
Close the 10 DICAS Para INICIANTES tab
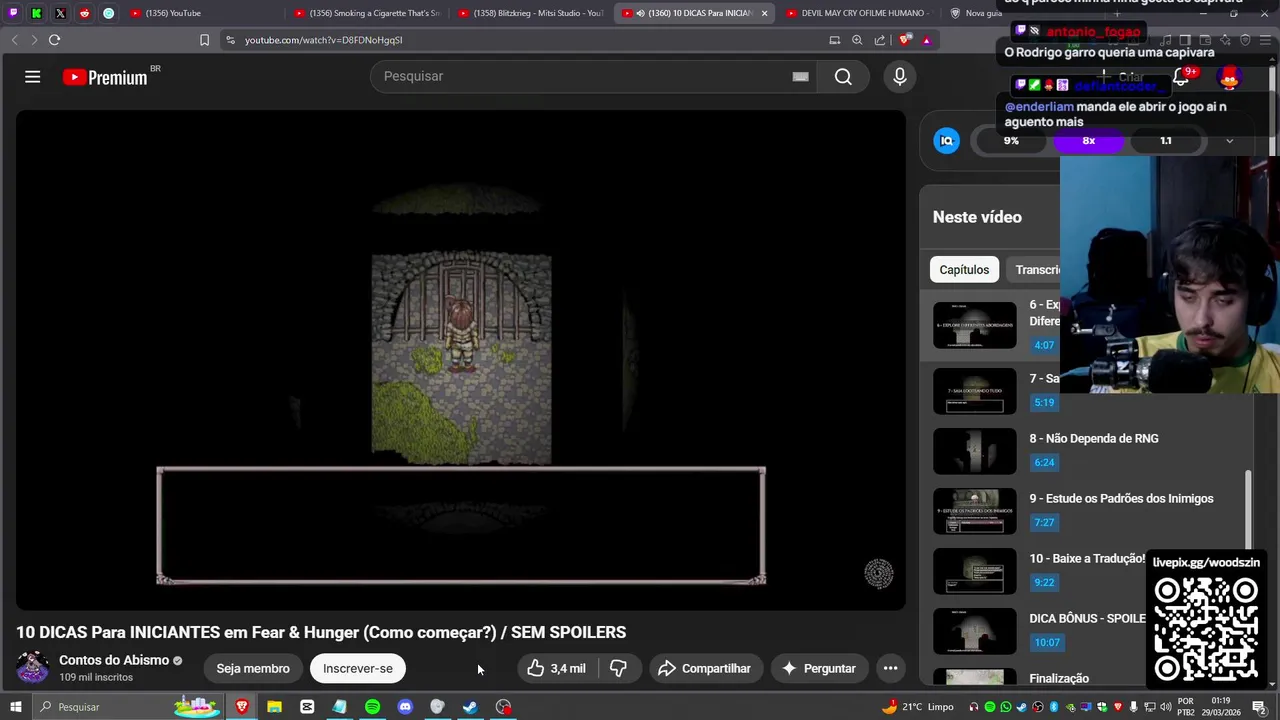764,13
